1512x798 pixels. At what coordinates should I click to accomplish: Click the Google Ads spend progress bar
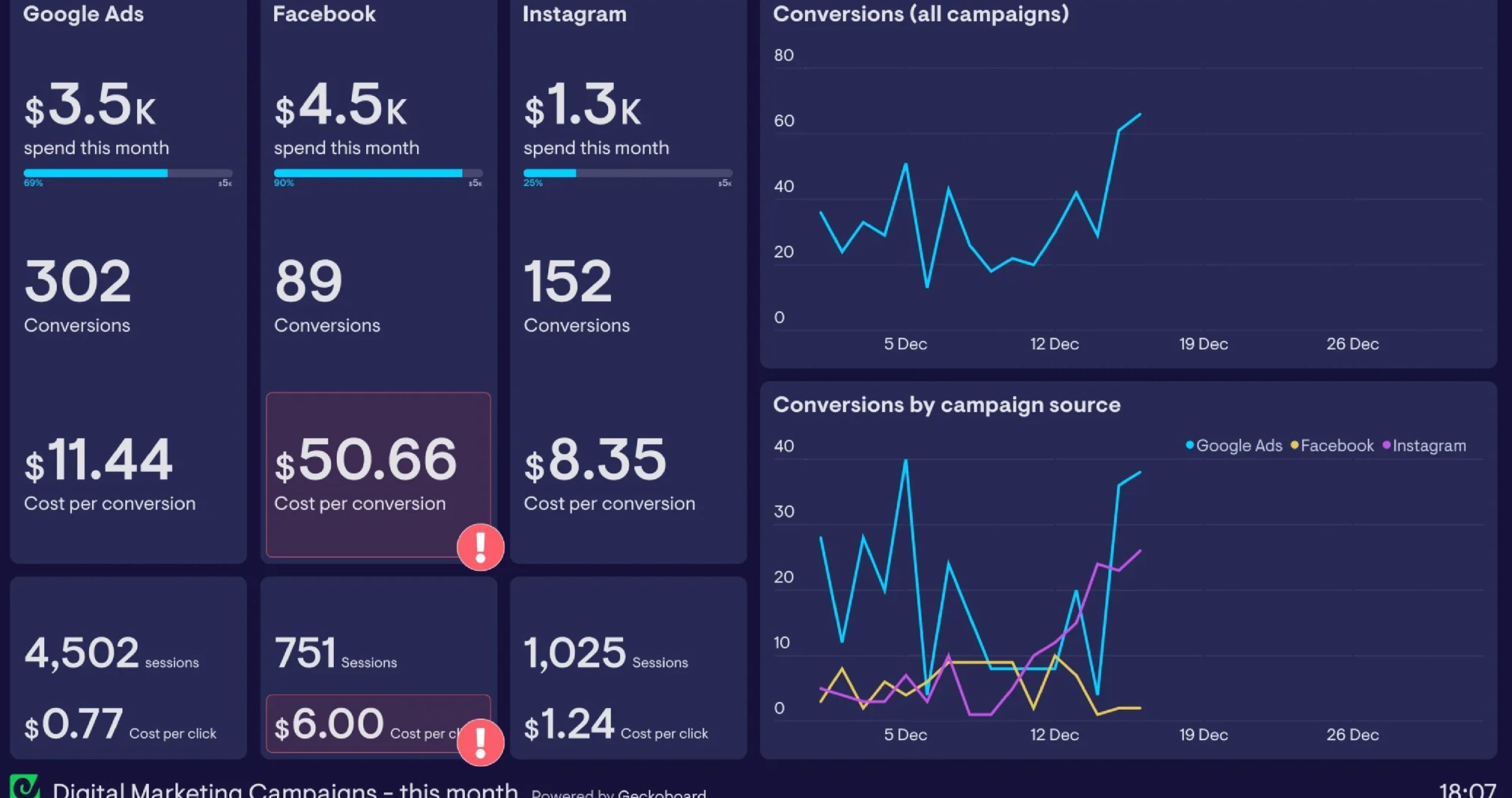coord(128,173)
